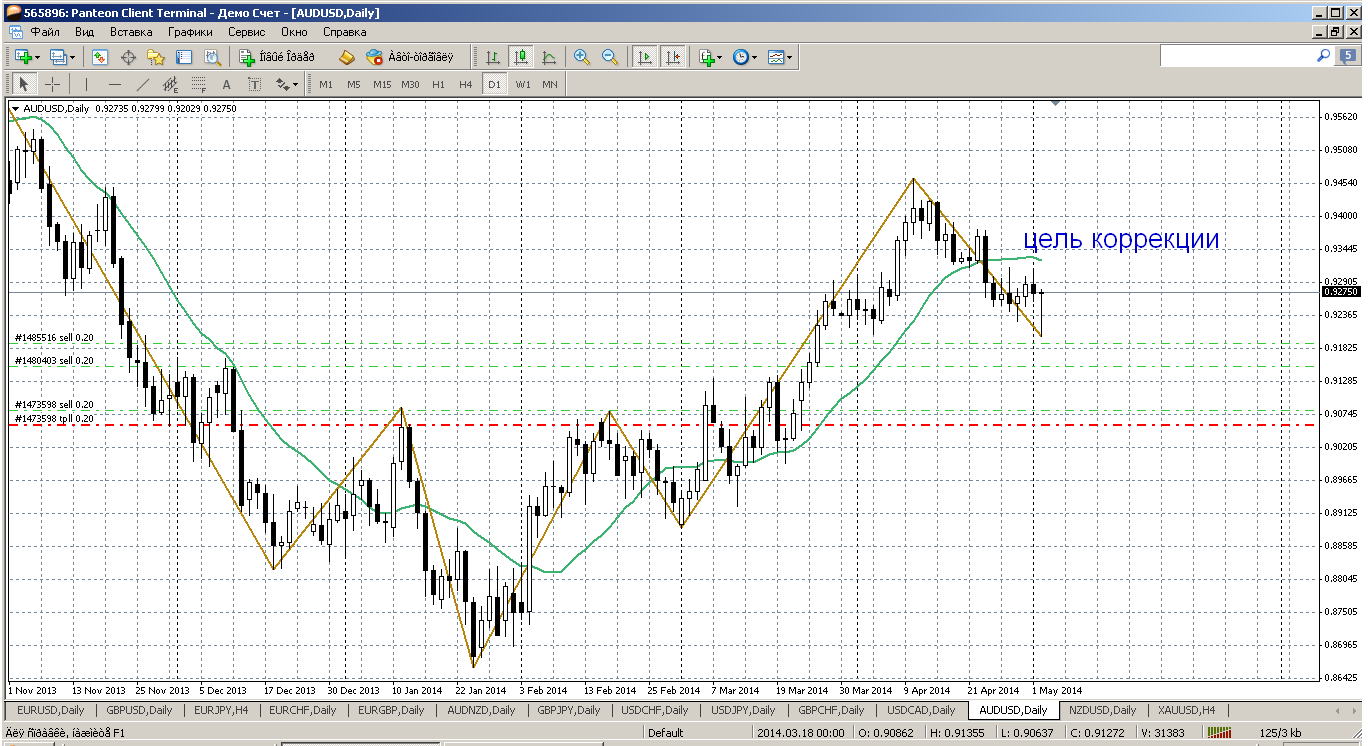
Task: Open the Вид menu
Action: tap(83, 32)
